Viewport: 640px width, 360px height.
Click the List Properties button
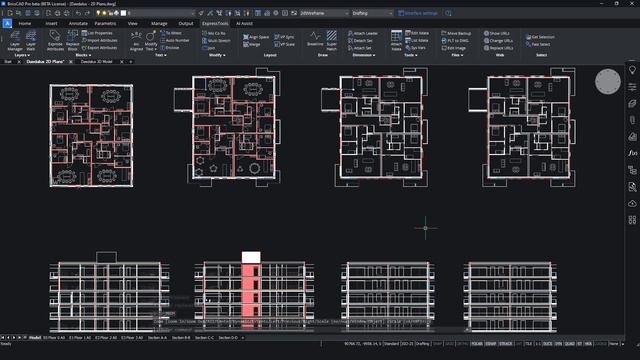[x=97, y=33]
